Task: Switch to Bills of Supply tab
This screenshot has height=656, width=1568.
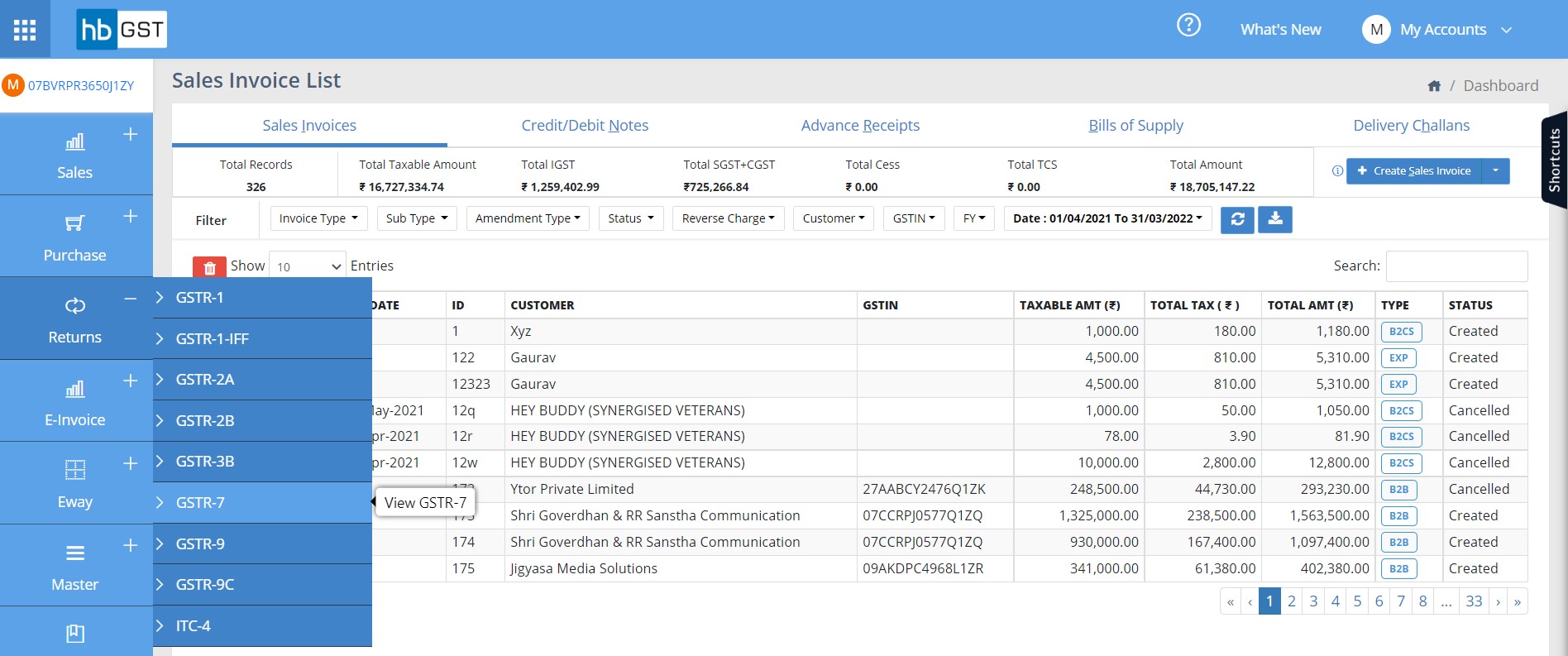Action: (1135, 126)
